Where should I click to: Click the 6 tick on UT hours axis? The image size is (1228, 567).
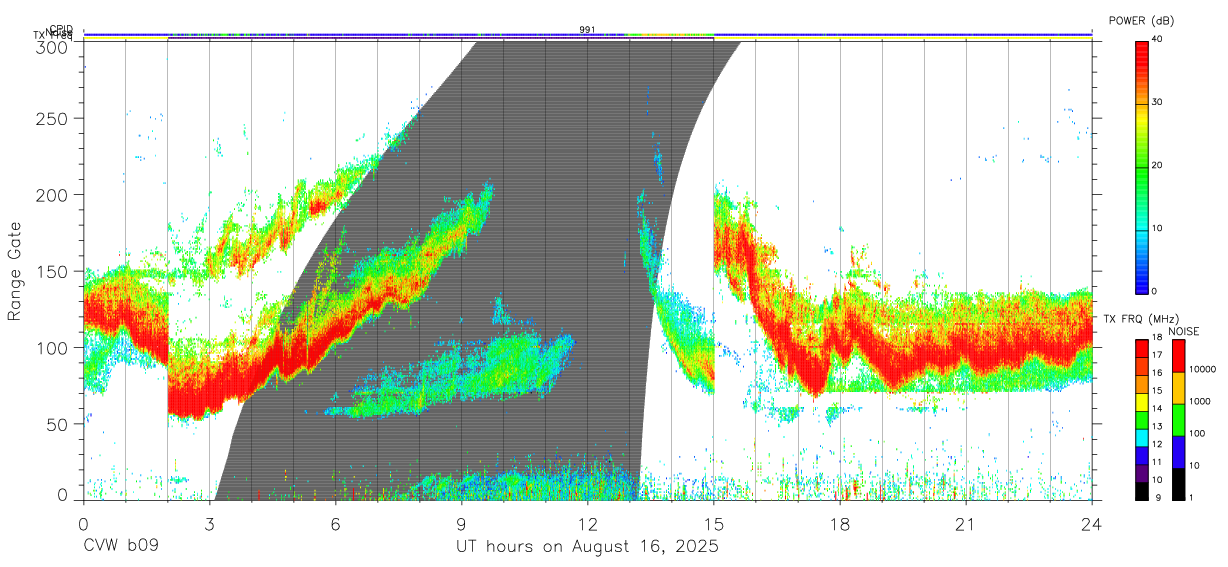[335, 524]
